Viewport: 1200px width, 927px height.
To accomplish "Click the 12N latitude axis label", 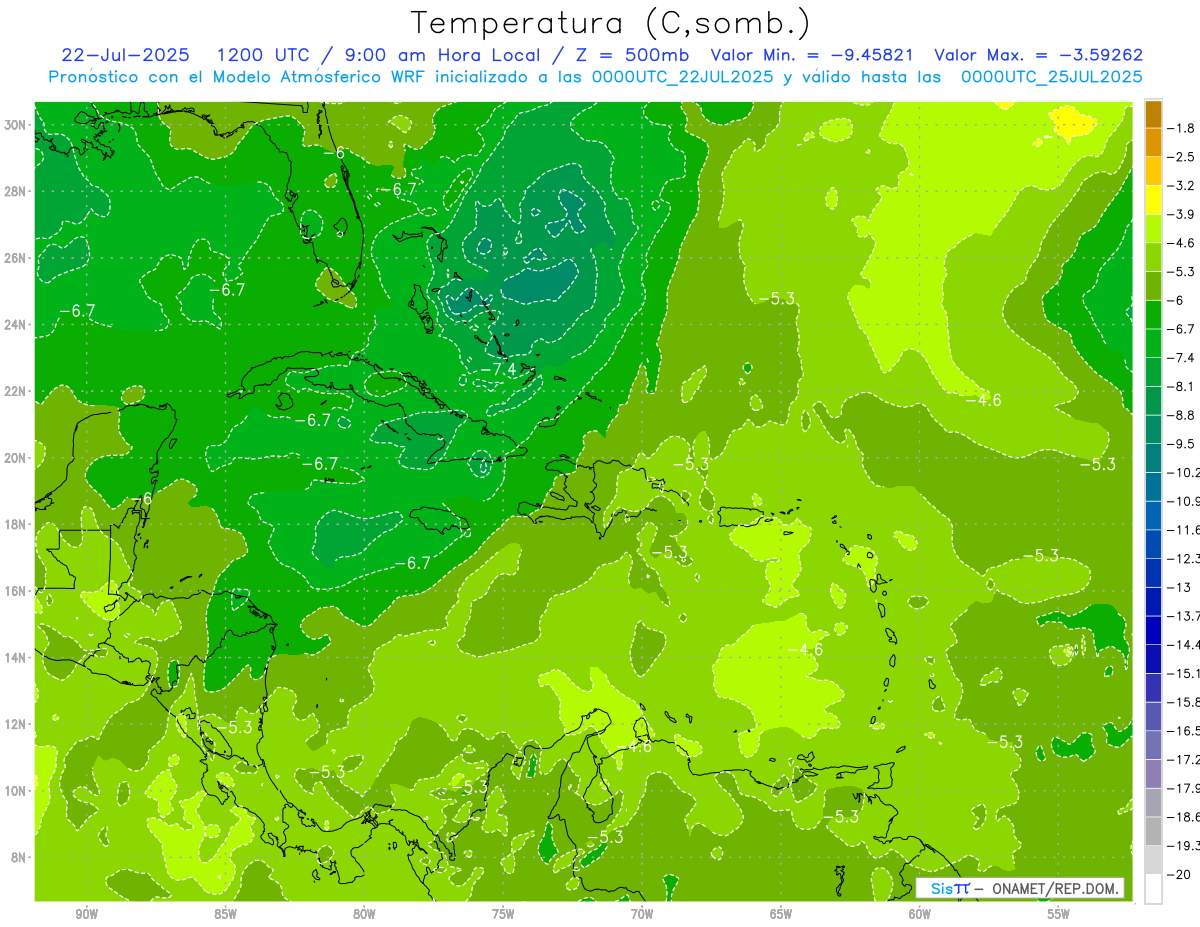I will [x=17, y=724].
